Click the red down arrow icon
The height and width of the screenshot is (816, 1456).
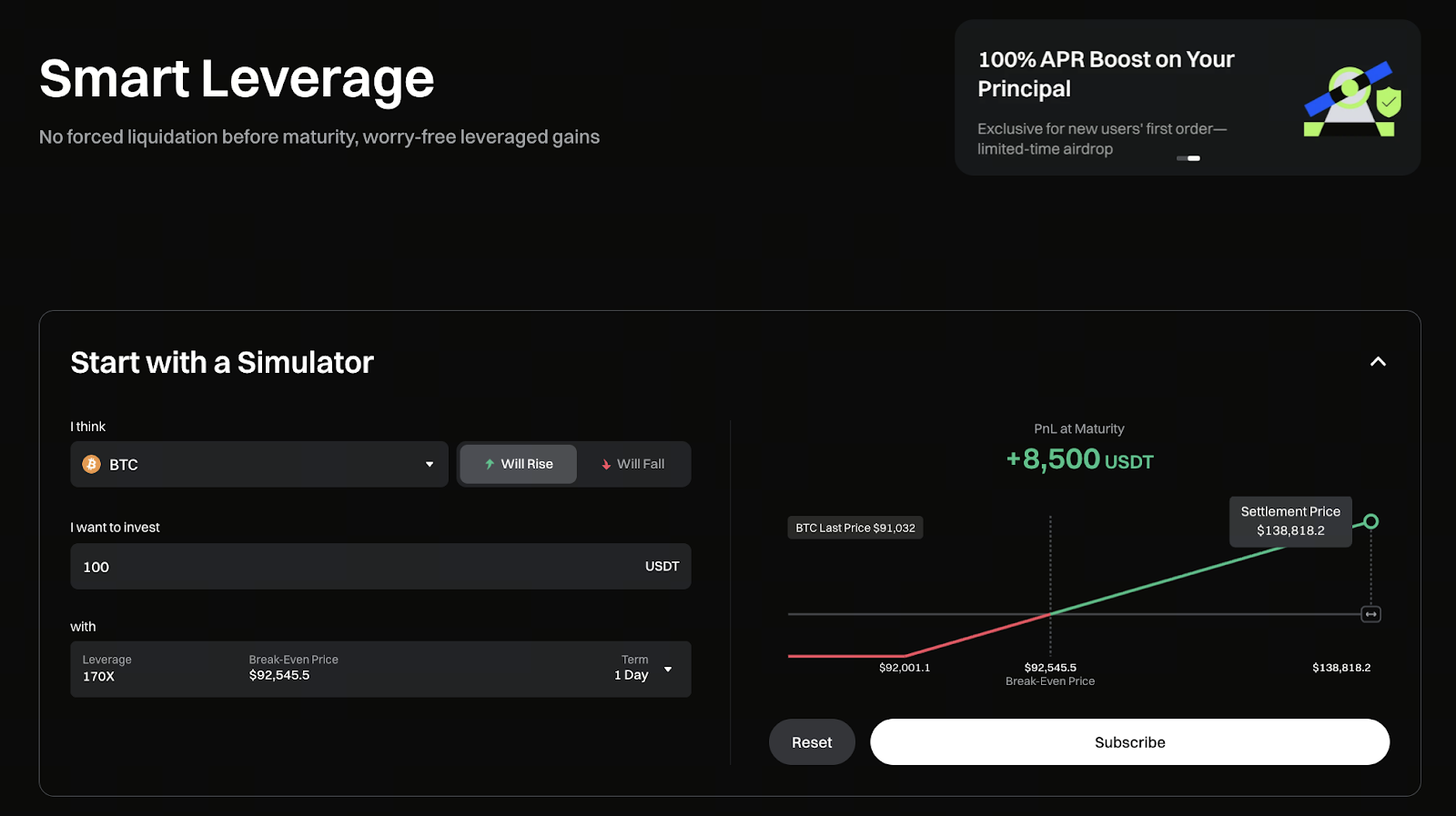(x=606, y=464)
